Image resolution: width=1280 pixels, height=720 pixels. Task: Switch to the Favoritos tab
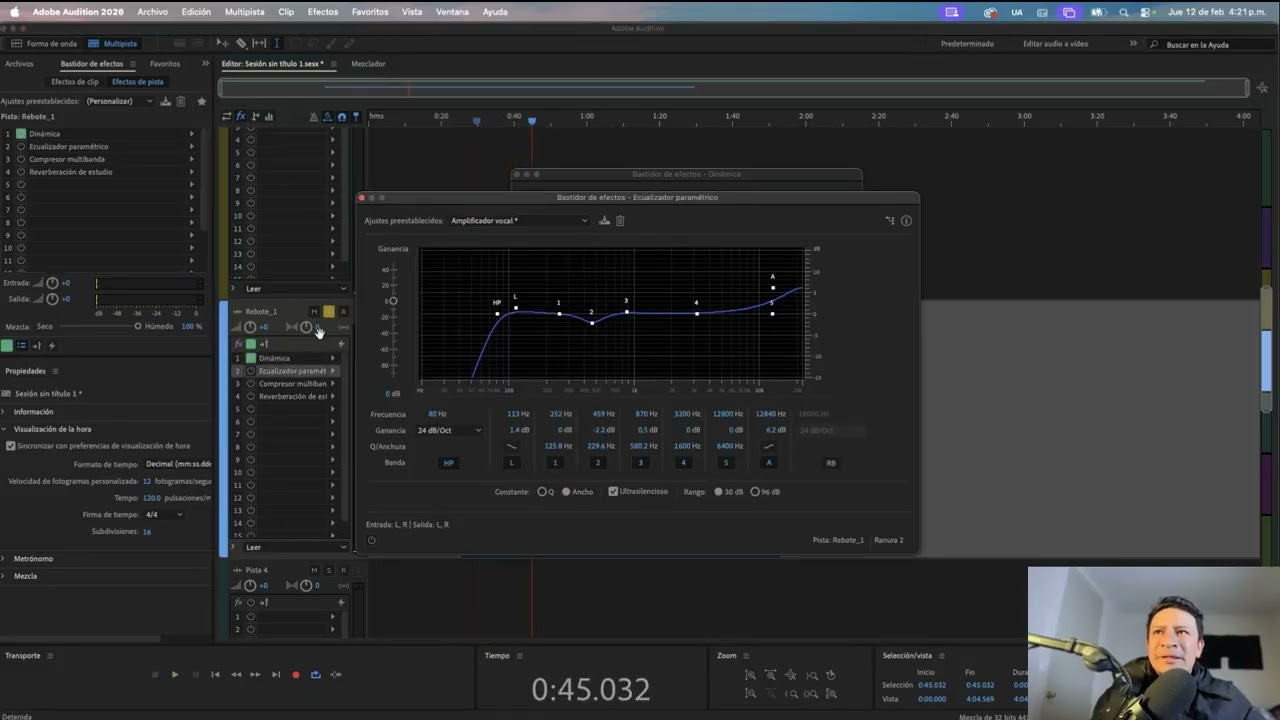165,64
